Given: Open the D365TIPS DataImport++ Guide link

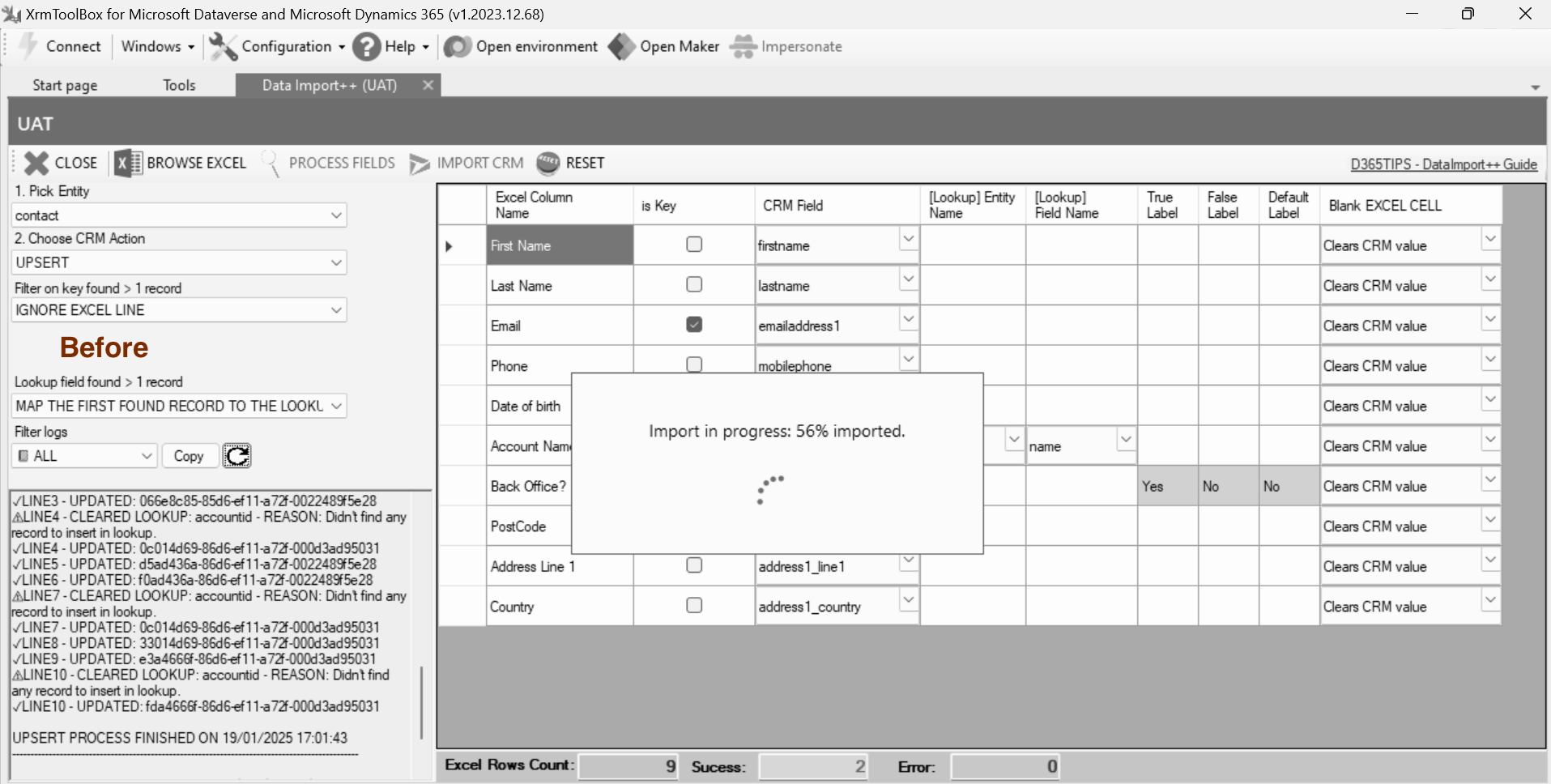Looking at the screenshot, I should [1443, 164].
